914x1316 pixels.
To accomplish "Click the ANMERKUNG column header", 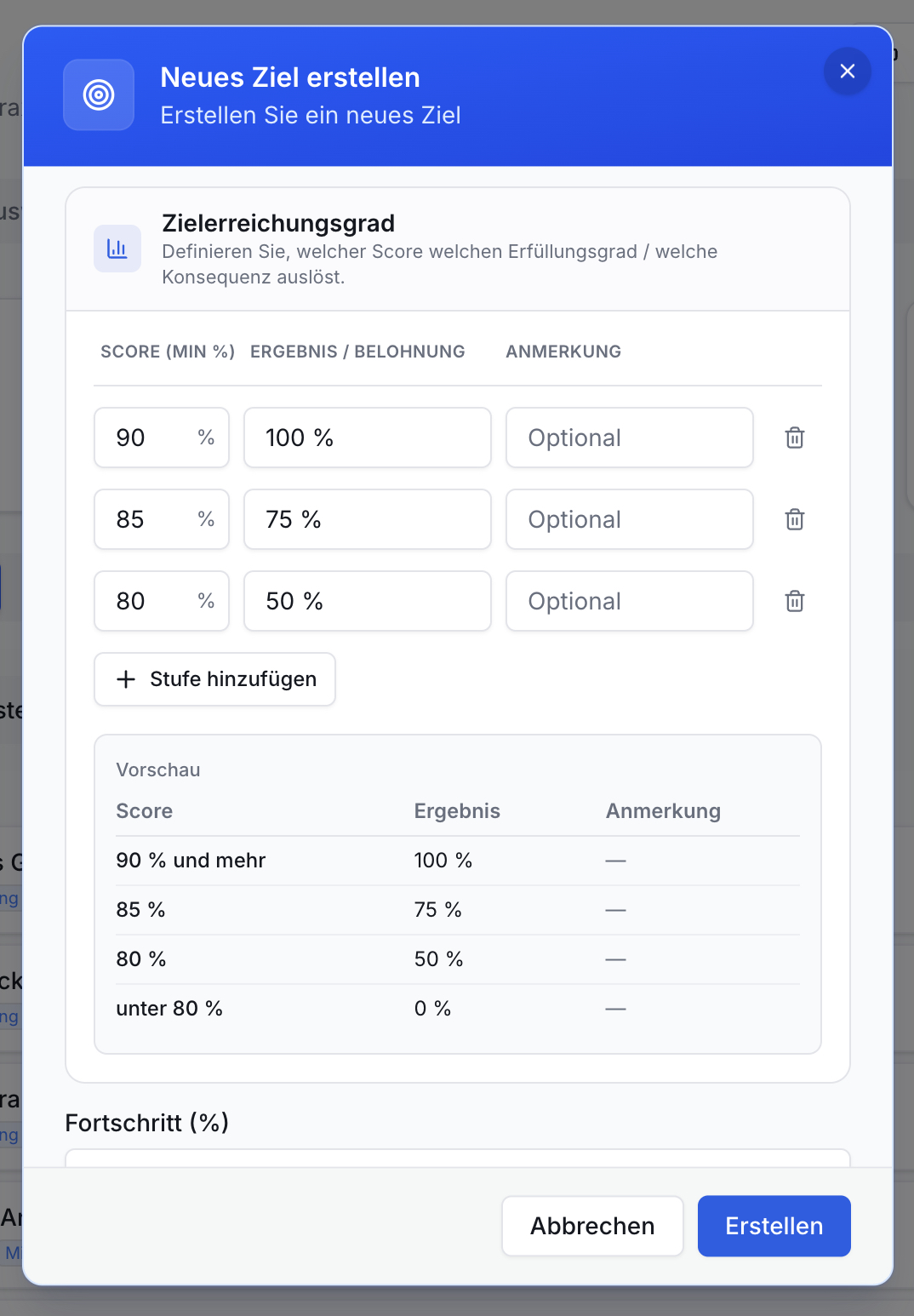I will click(563, 352).
